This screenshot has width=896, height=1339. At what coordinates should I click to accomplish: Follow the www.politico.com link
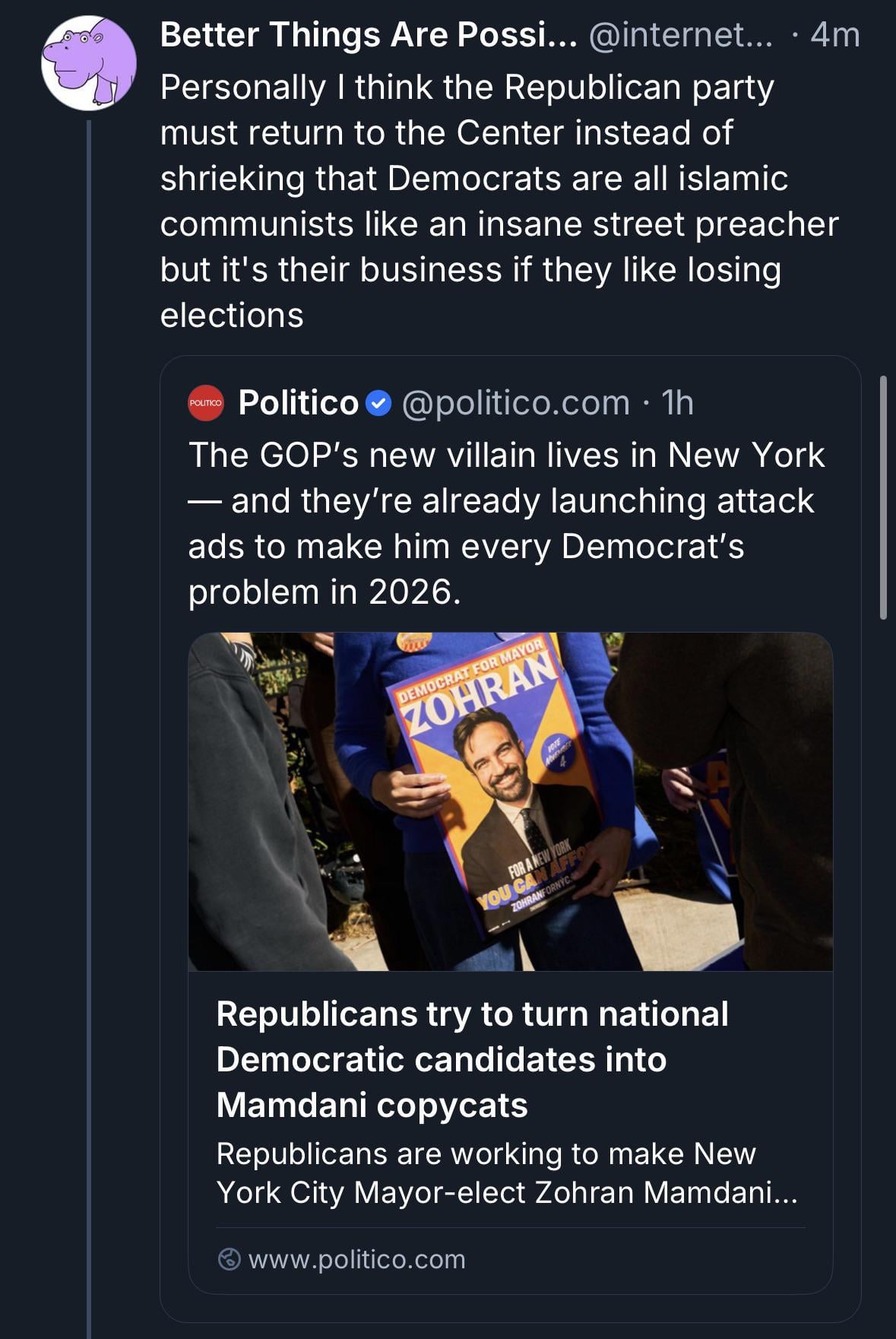(356, 1259)
